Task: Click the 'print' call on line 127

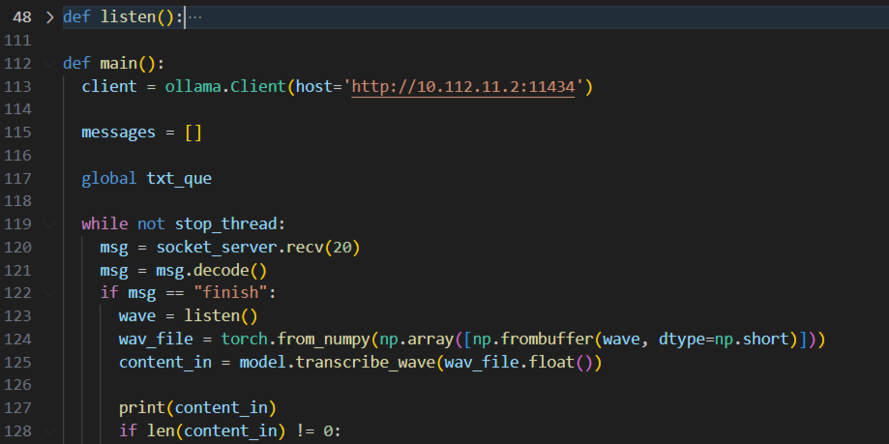Action: pos(141,408)
